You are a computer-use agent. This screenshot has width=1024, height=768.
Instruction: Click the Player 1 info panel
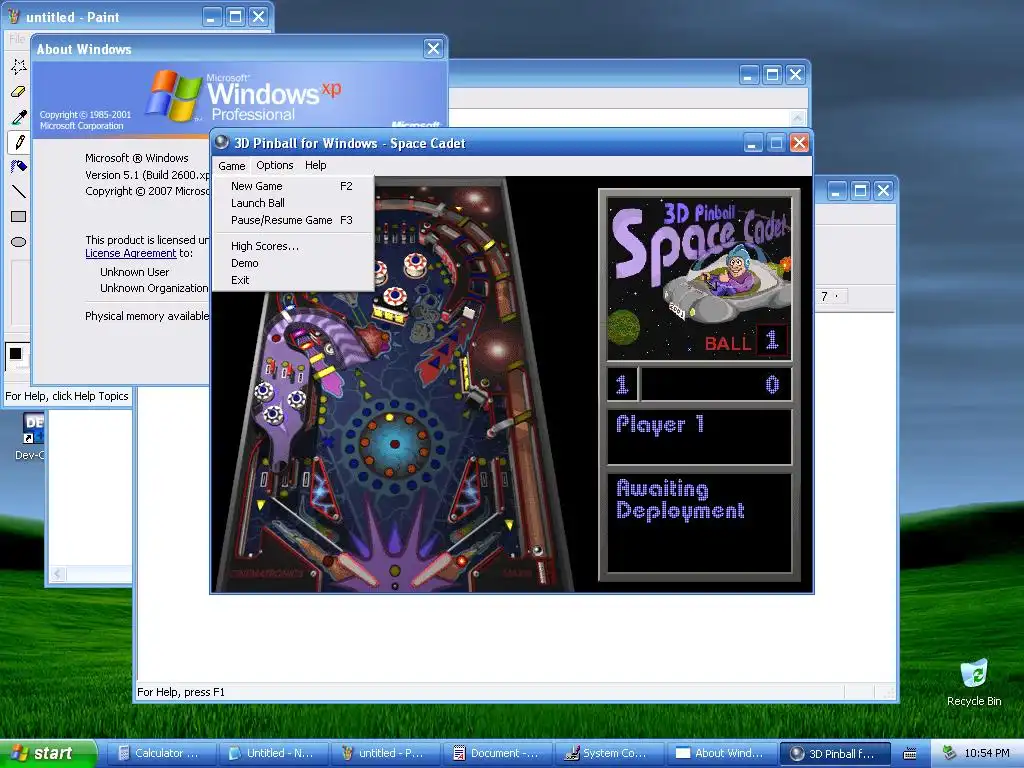[699, 436]
